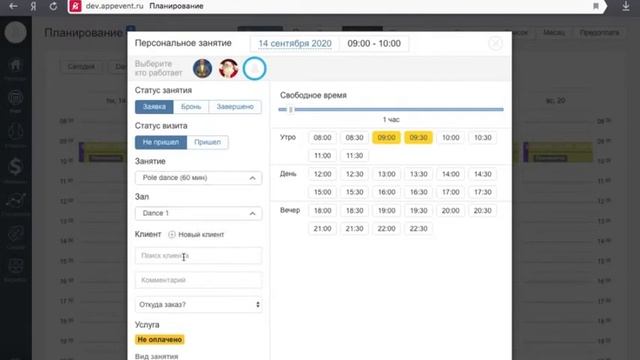The height and width of the screenshot is (360, 640).
Task: Focus the Поиск клиента search field
Action: pyautogui.click(x=198, y=256)
